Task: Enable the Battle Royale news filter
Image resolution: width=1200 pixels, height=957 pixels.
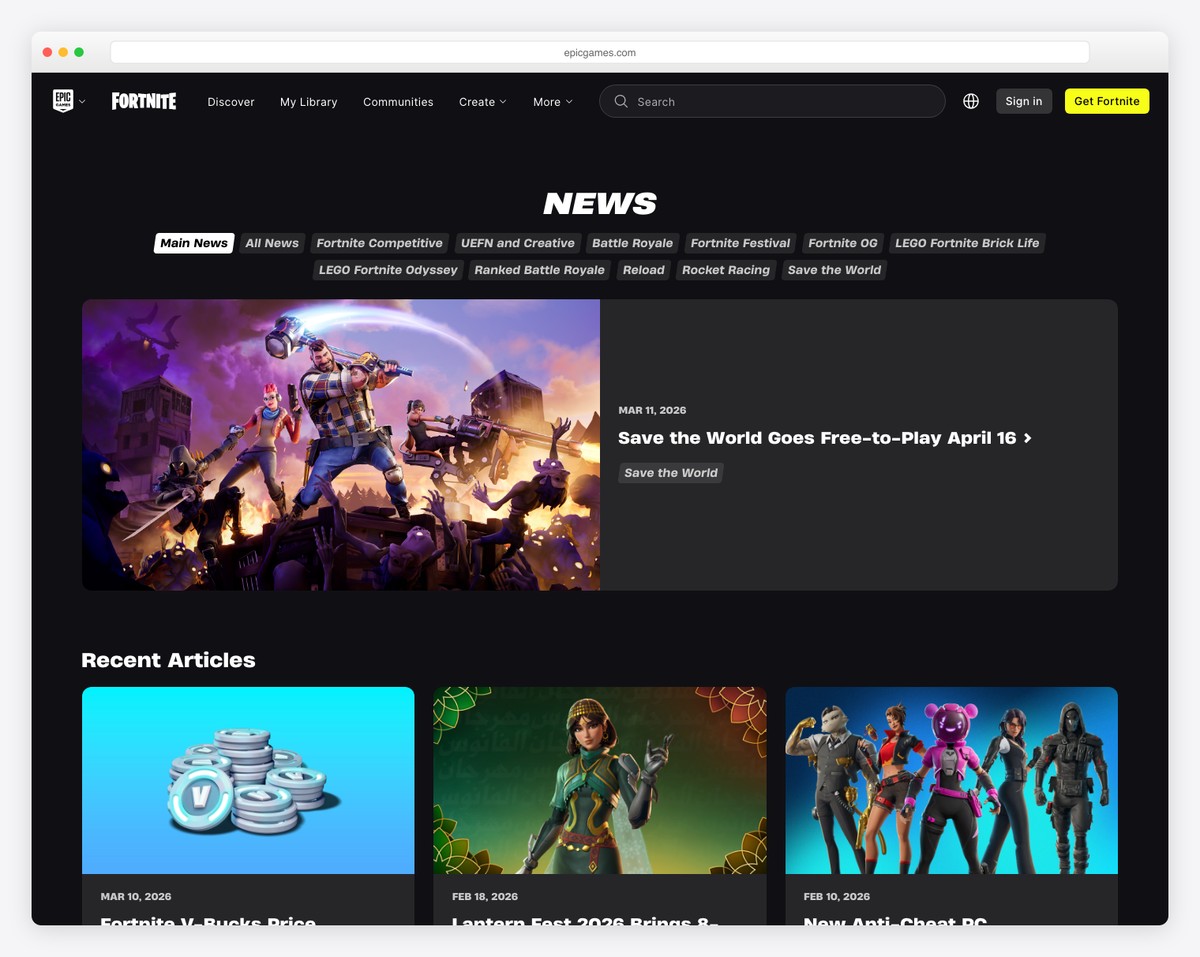Action: 632,242
